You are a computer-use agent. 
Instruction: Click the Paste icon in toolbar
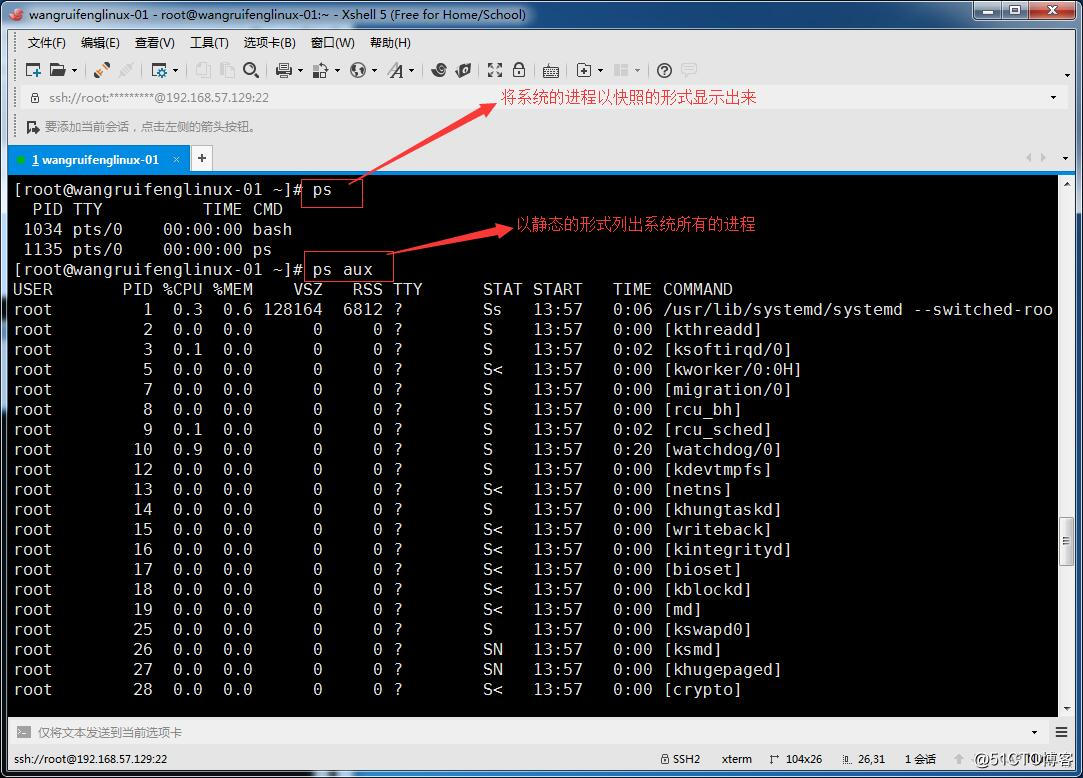click(x=227, y=70)
